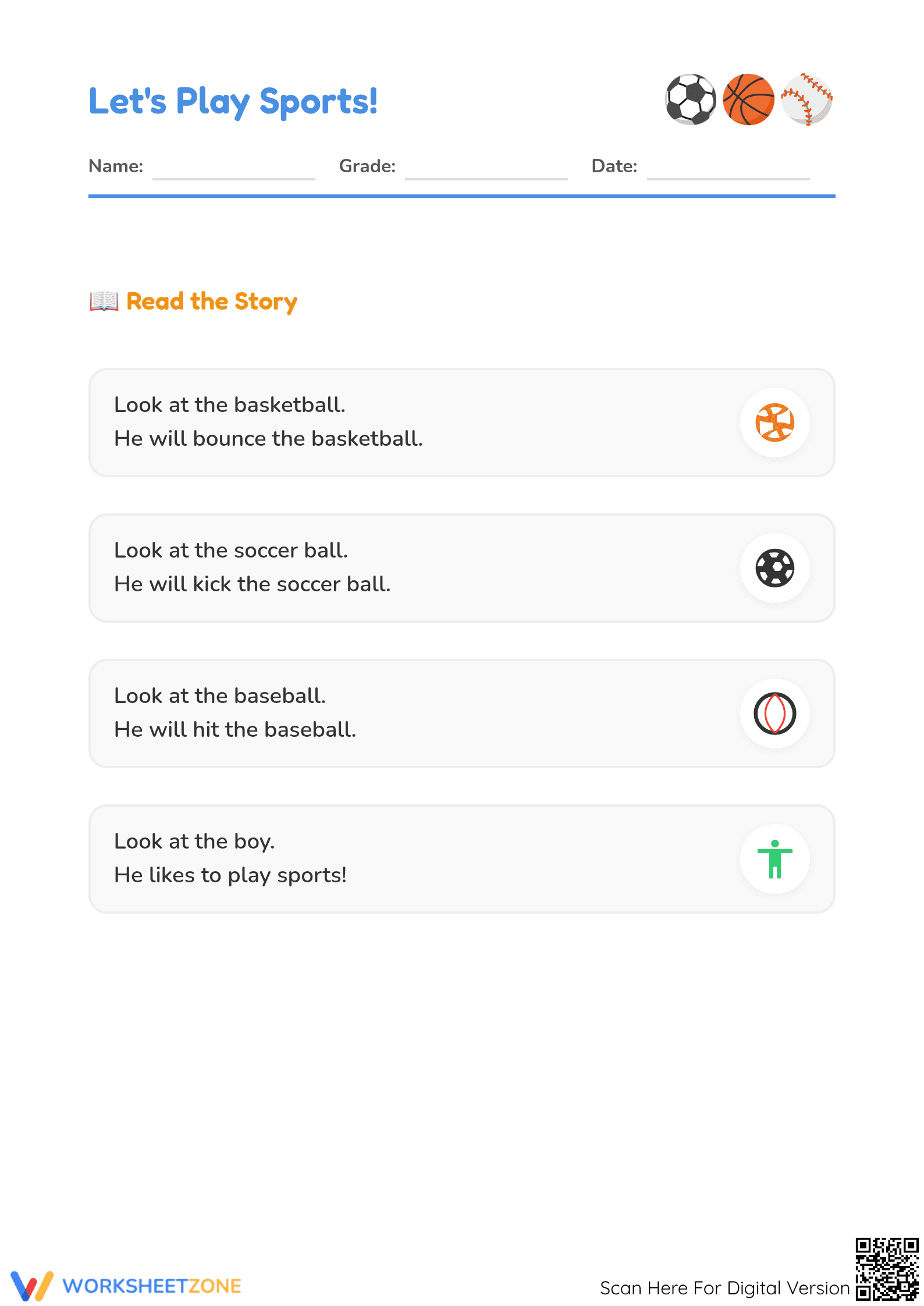Select the sentence He will bounce the basketball
Screen dimensions: 924x1306
[269, 439]
